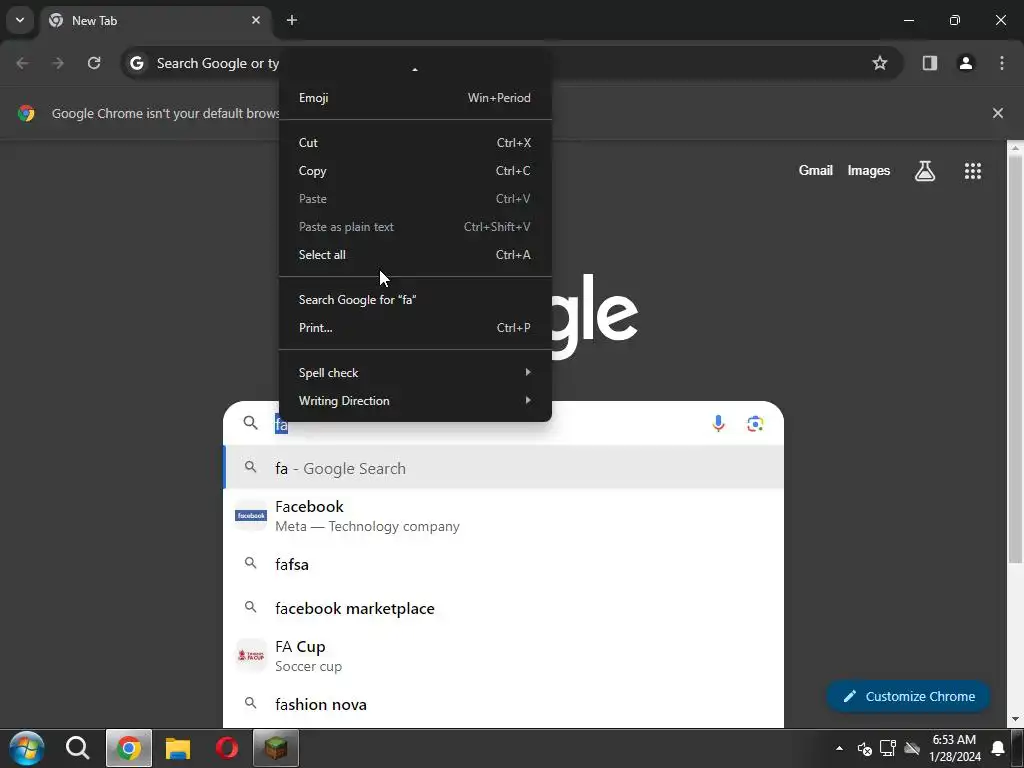Open taskbar search magnifier
The image size is (1024, 768).
[77, 748]
